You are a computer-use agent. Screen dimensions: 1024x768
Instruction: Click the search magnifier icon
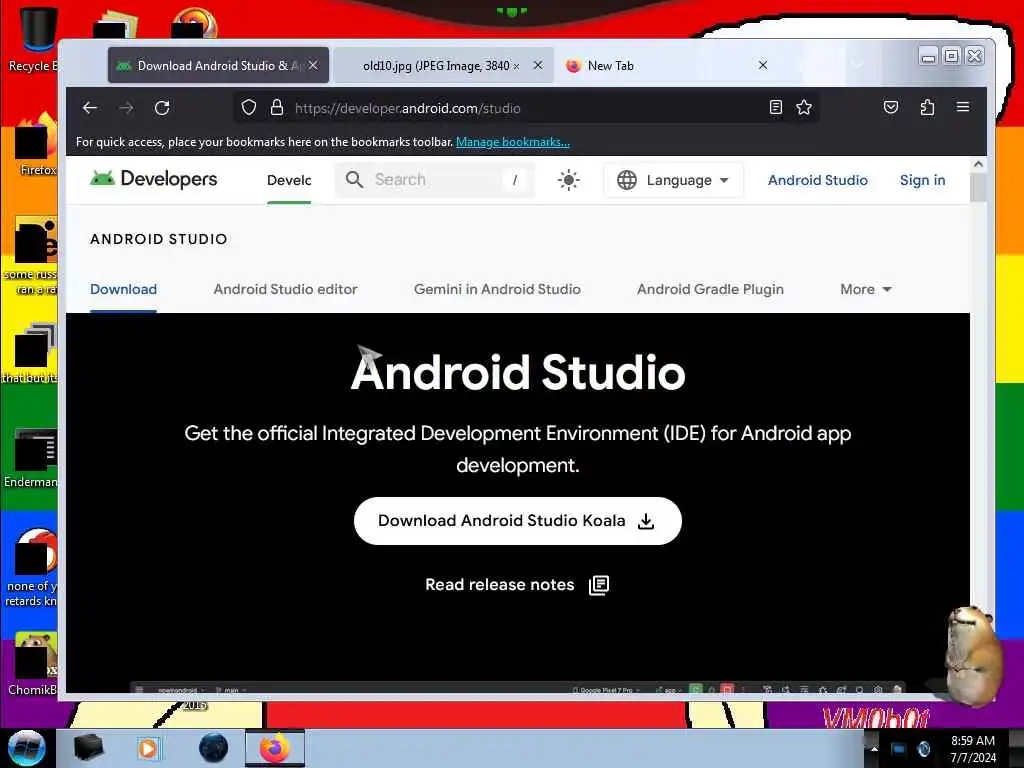point(354,180)
